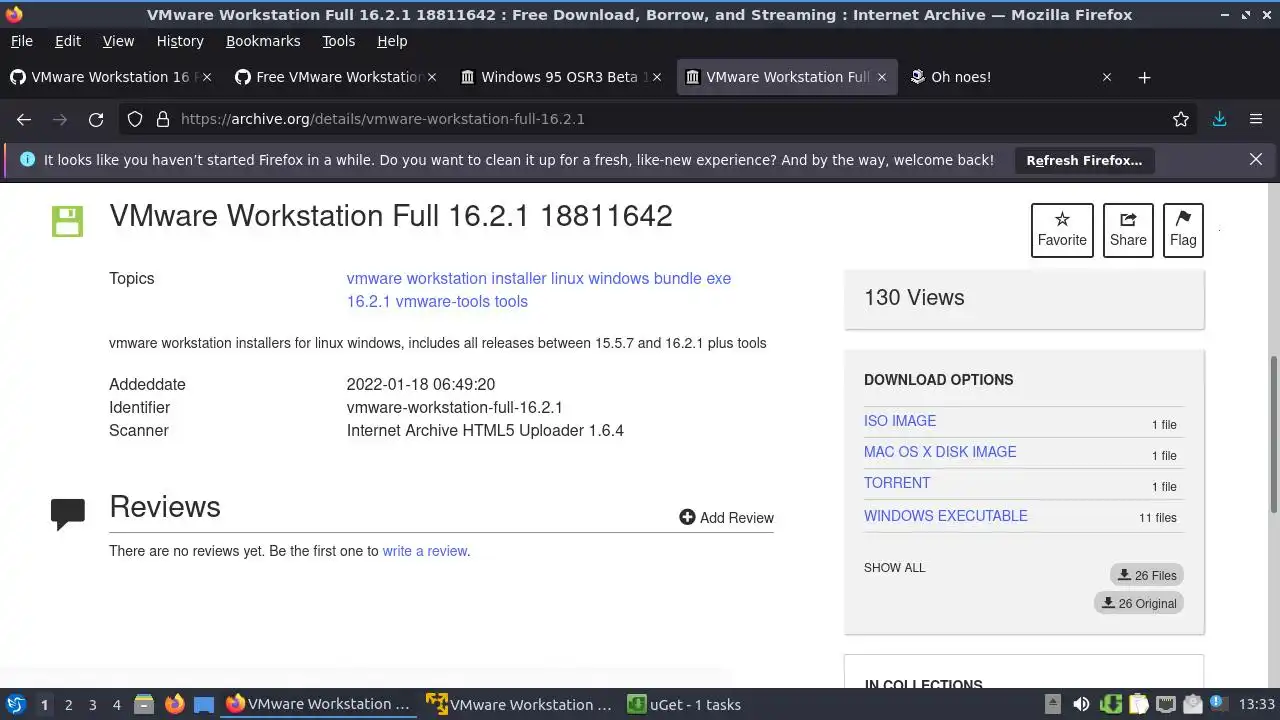Click the 'write a review' link
The image size is (1280, 720).
[425, 551]
